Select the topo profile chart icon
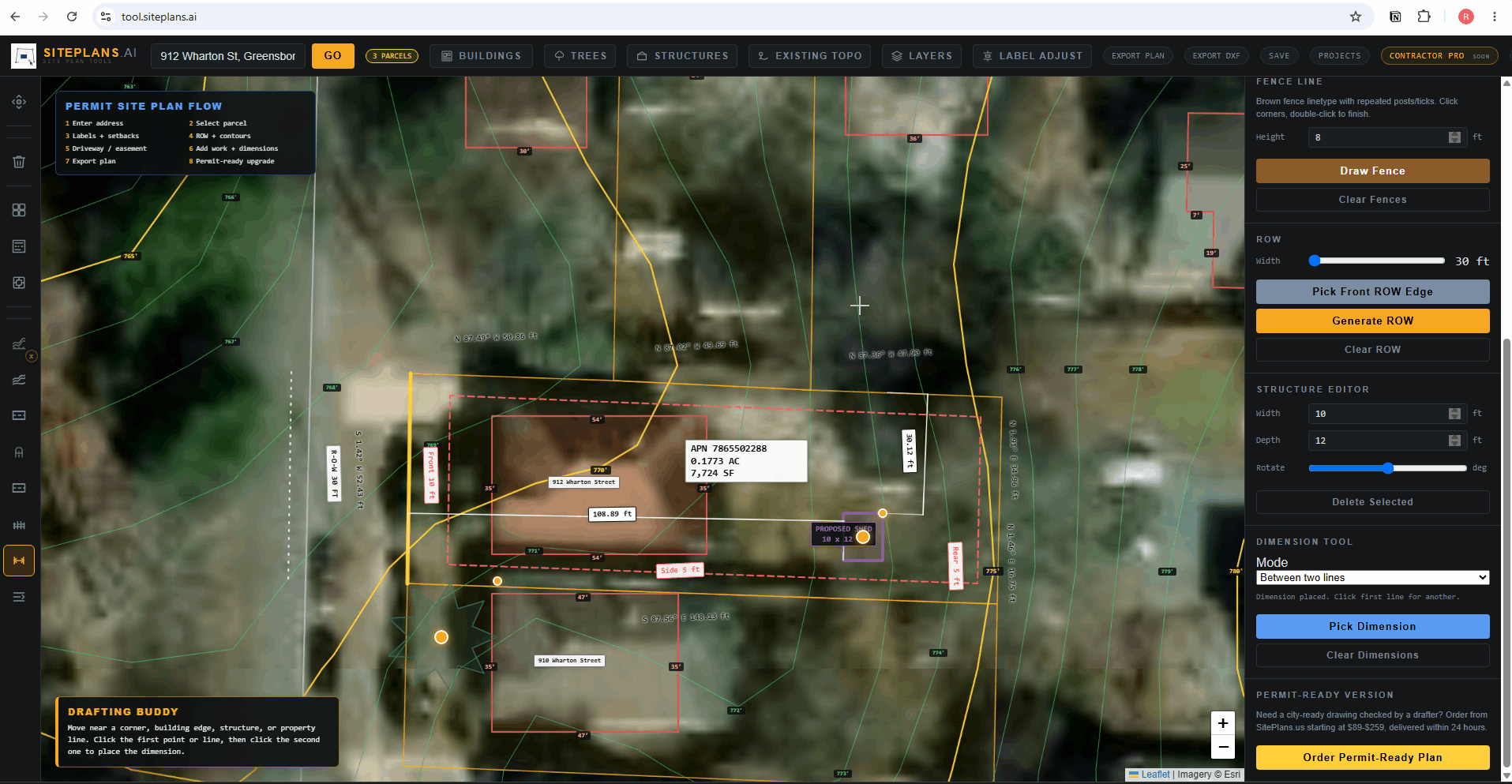Screen dimensions: 1512x784 19,343
